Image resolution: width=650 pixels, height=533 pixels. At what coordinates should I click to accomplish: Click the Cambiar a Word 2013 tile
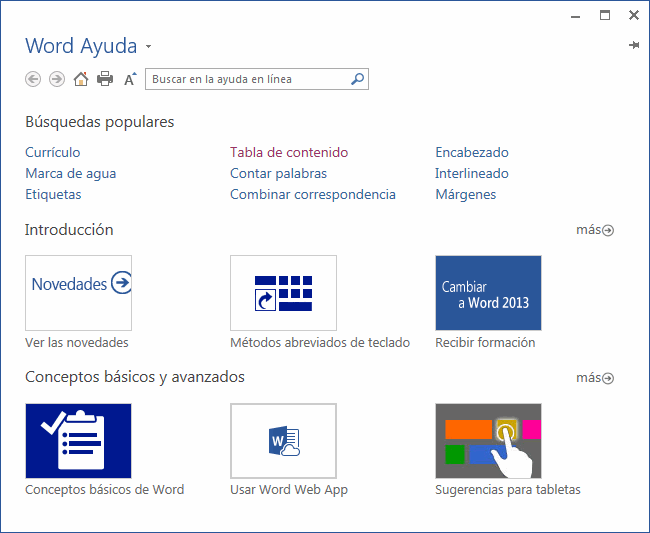pos(488,292)
